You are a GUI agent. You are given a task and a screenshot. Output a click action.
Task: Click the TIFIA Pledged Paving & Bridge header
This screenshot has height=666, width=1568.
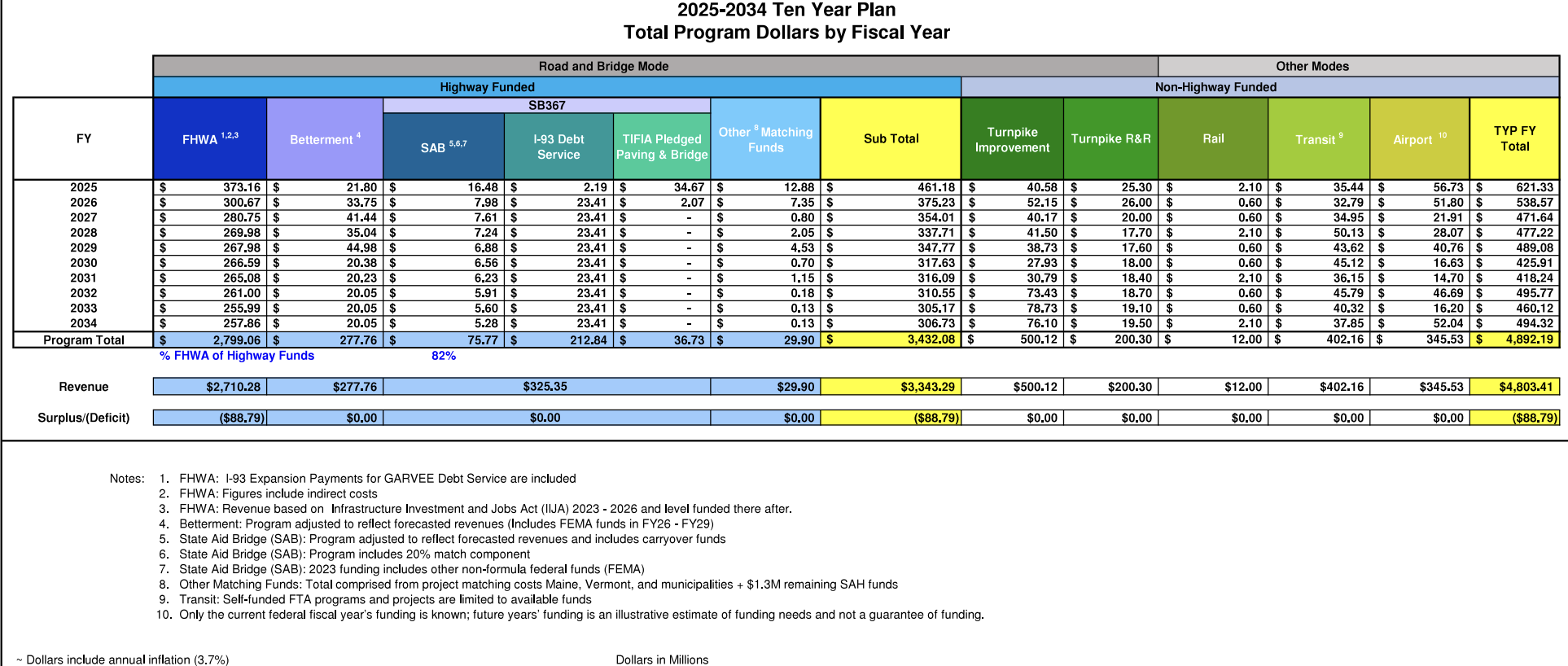[662, 147]
